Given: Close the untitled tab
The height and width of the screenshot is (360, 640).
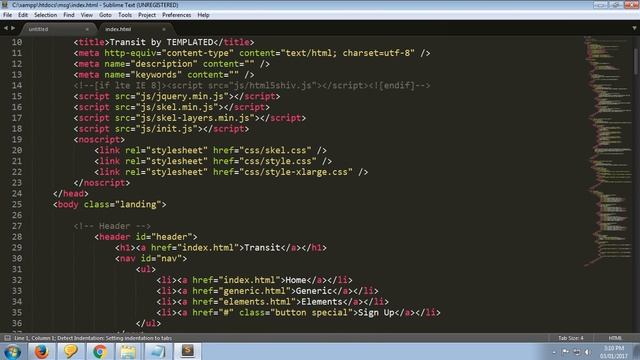Looking at the screenshot, I should click(87, 29).
